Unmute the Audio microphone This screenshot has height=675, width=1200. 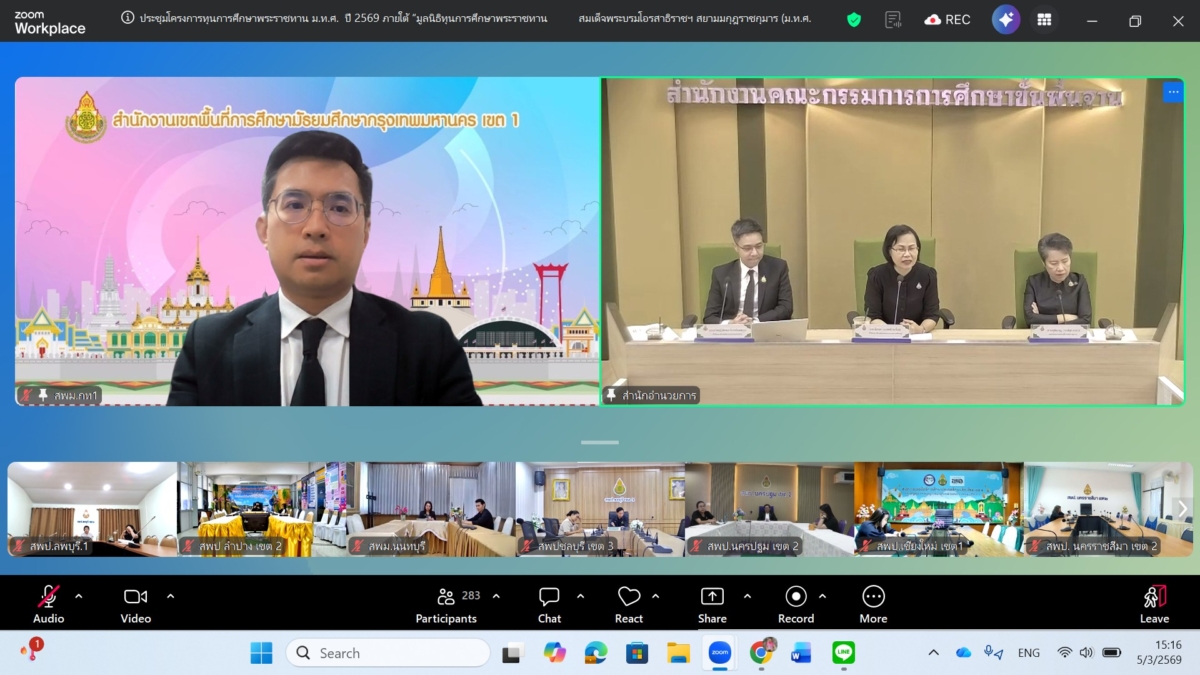click(x=48, y=604)
